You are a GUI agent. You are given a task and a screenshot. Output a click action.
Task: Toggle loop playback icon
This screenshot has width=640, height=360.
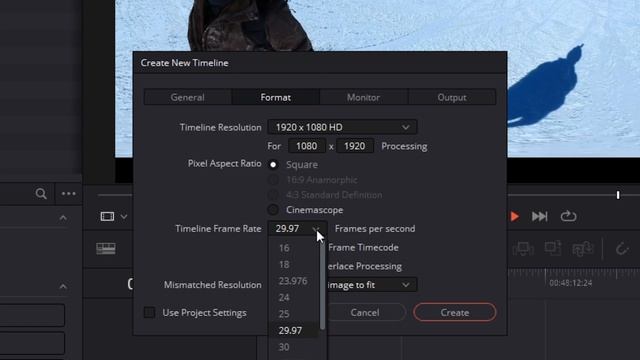(568, 216)
